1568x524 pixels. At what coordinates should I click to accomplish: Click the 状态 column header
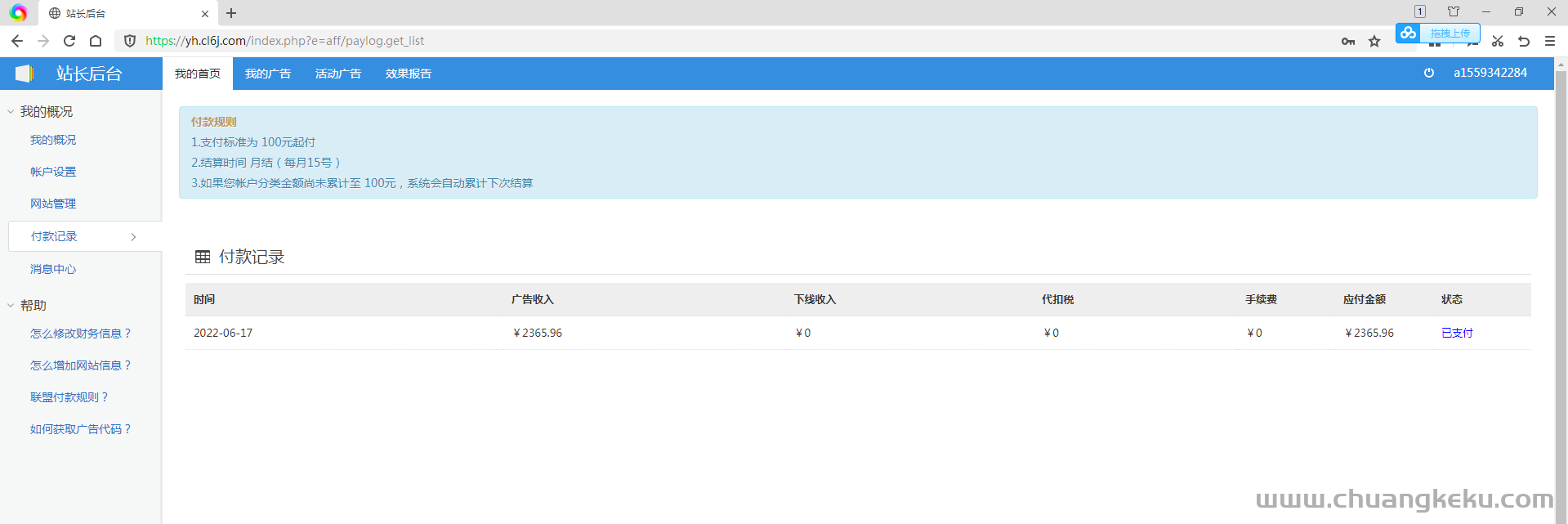pos(1452,299)
